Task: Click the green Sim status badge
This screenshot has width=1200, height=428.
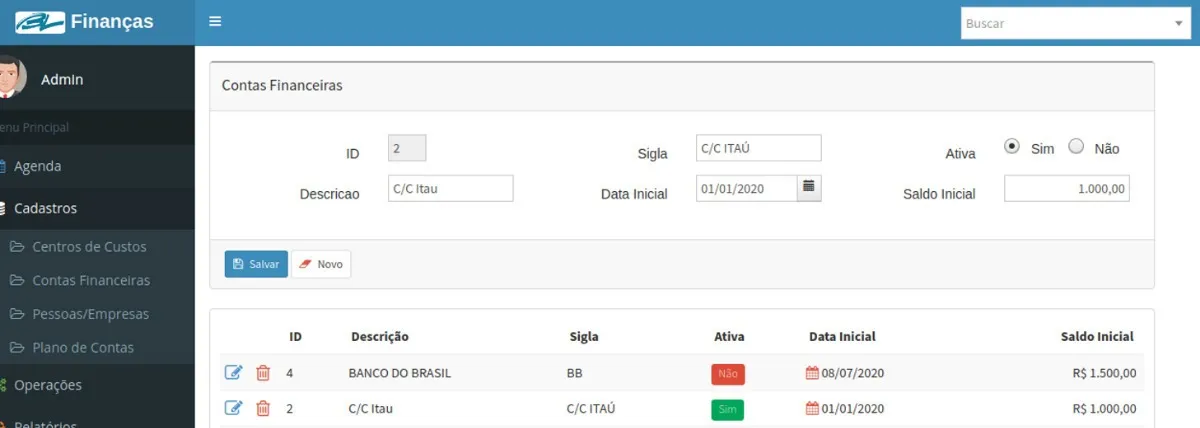Action: point(727,409)
